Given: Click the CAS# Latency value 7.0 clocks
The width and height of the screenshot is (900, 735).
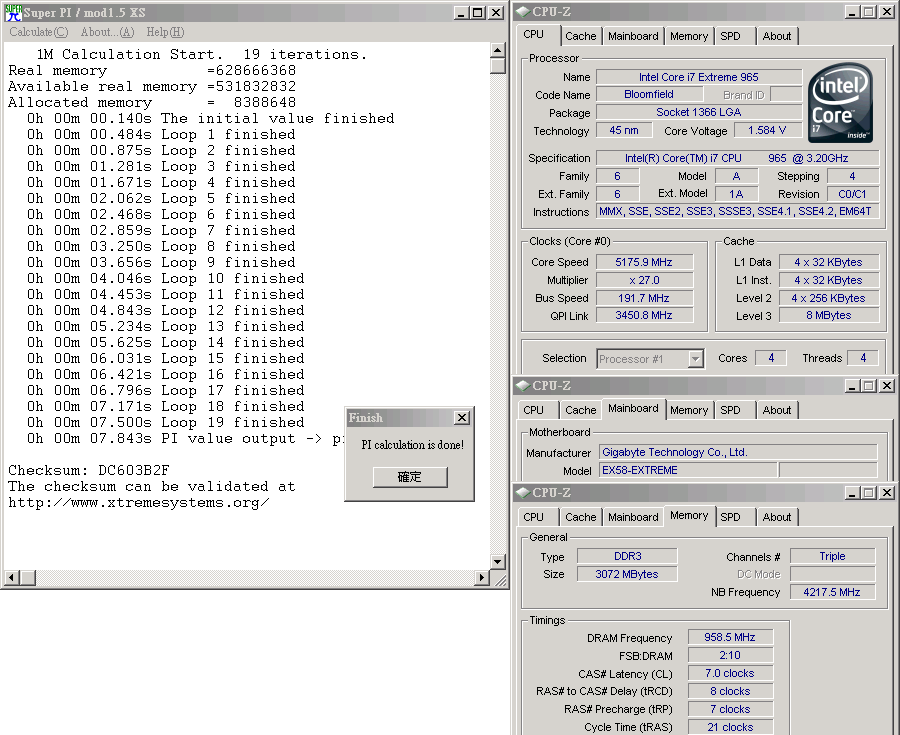Looking at the screenshot, I should (x=730, y=673).
